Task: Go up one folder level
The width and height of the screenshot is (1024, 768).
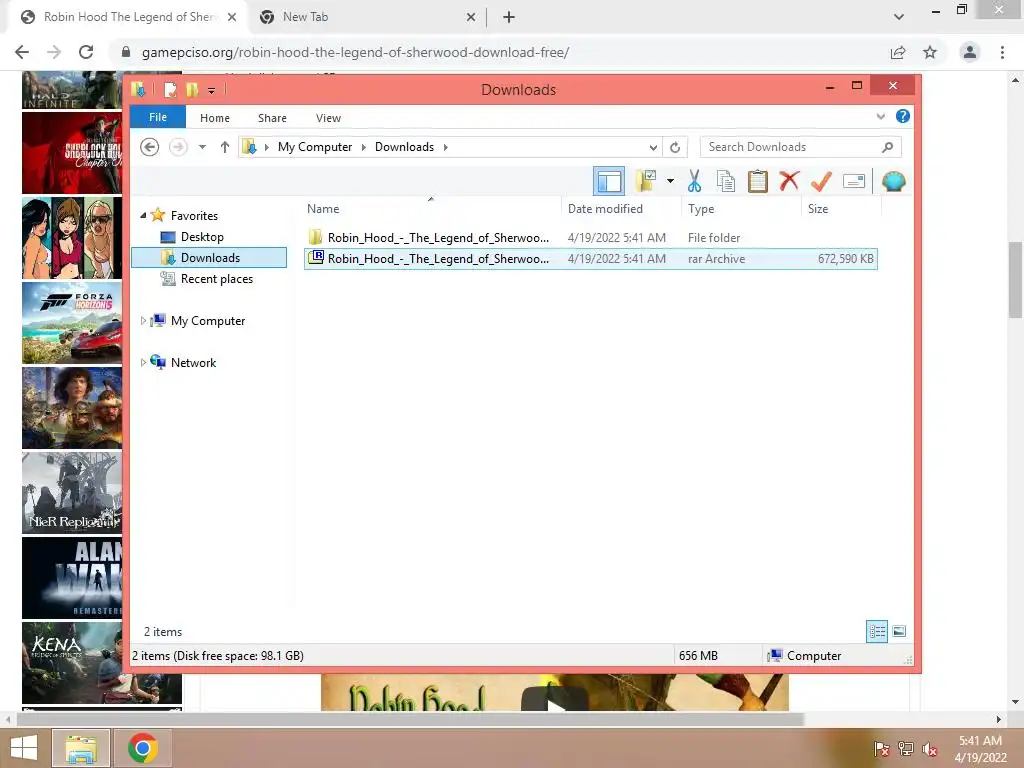Action: click(x=225, y=147)
